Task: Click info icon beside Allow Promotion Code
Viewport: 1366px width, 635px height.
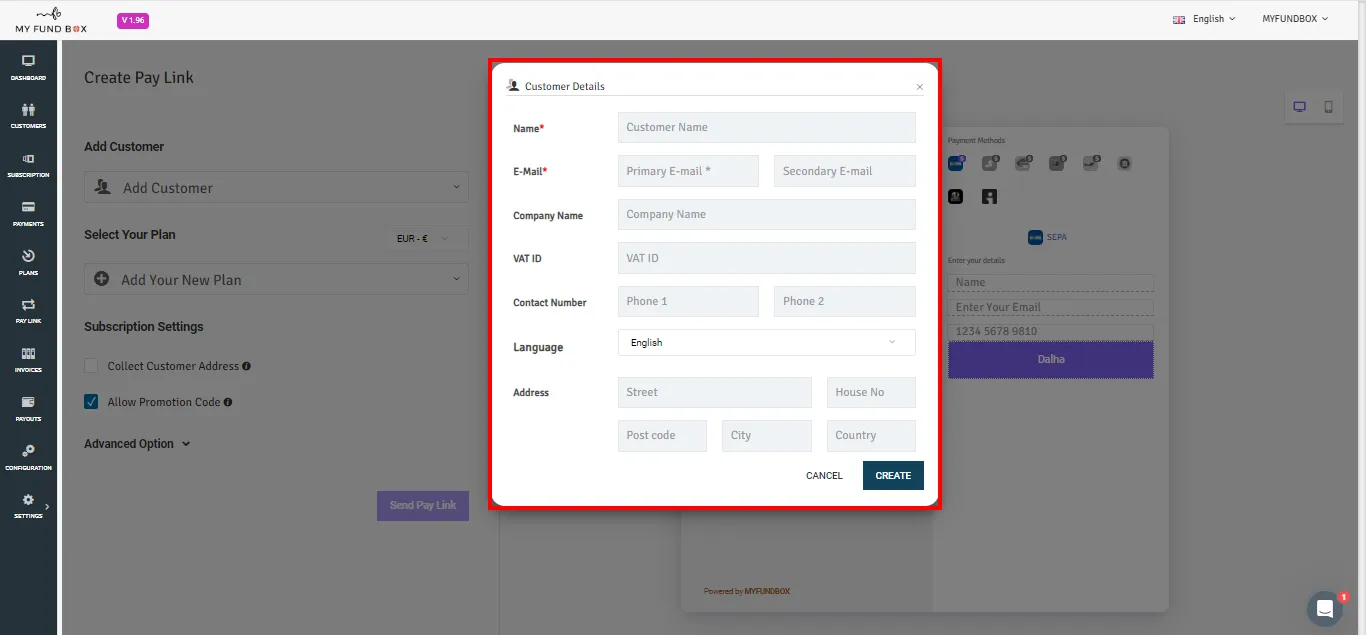Action: (228, 402)
